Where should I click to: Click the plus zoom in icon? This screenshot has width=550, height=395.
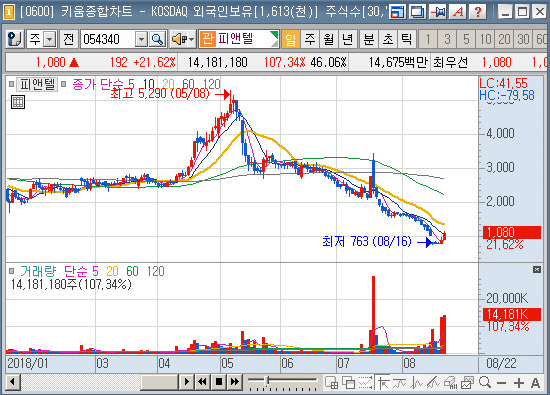[x=518, y=383]
